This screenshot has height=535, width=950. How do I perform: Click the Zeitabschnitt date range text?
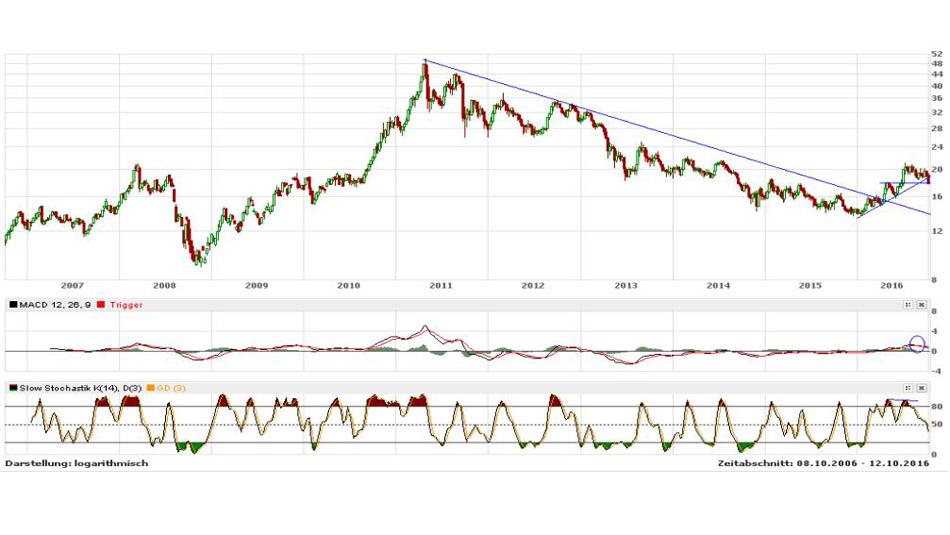[823, 464]
